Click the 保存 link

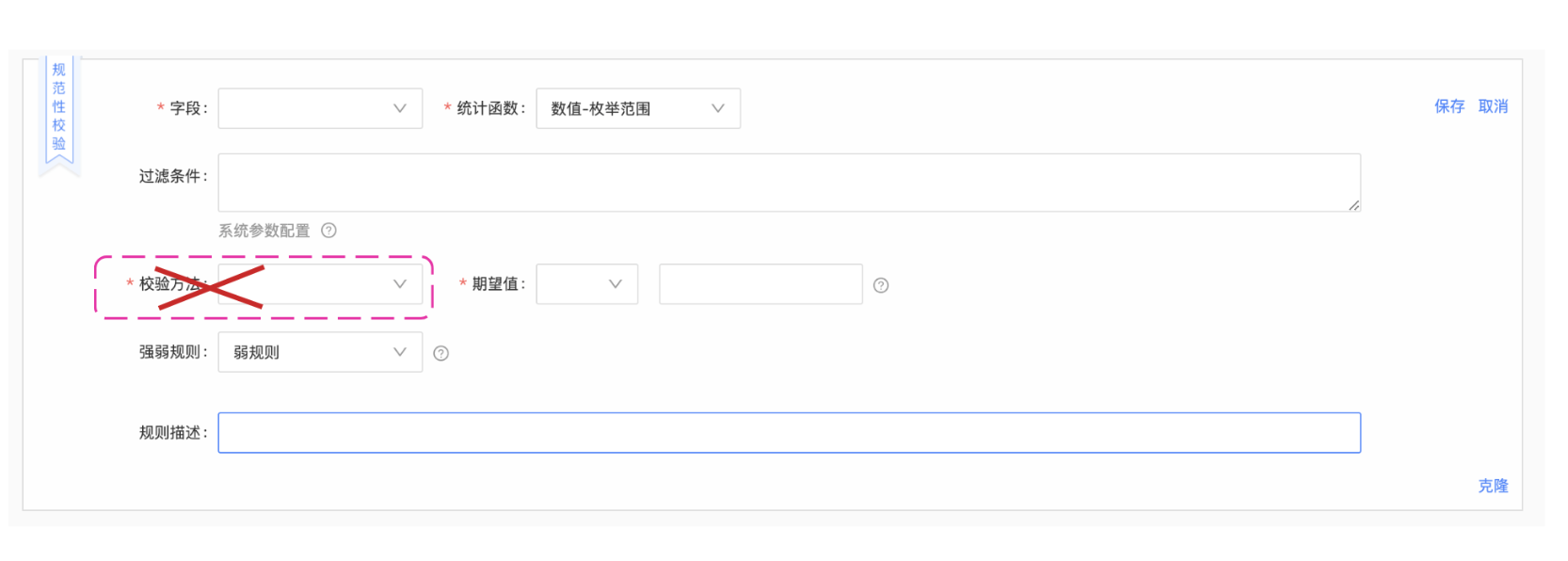click(1449, 106)
